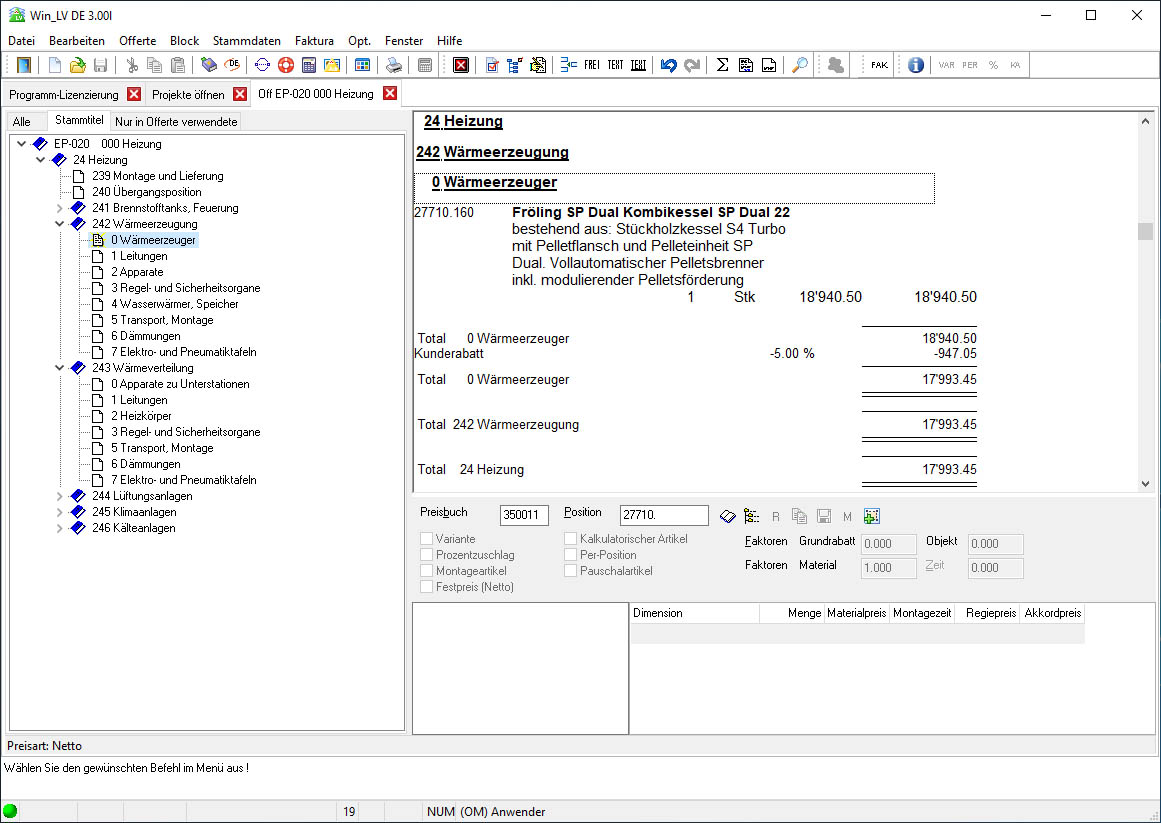
Task: Open the Datei menu
Action: pyautogui.click(x=21, y=41)
